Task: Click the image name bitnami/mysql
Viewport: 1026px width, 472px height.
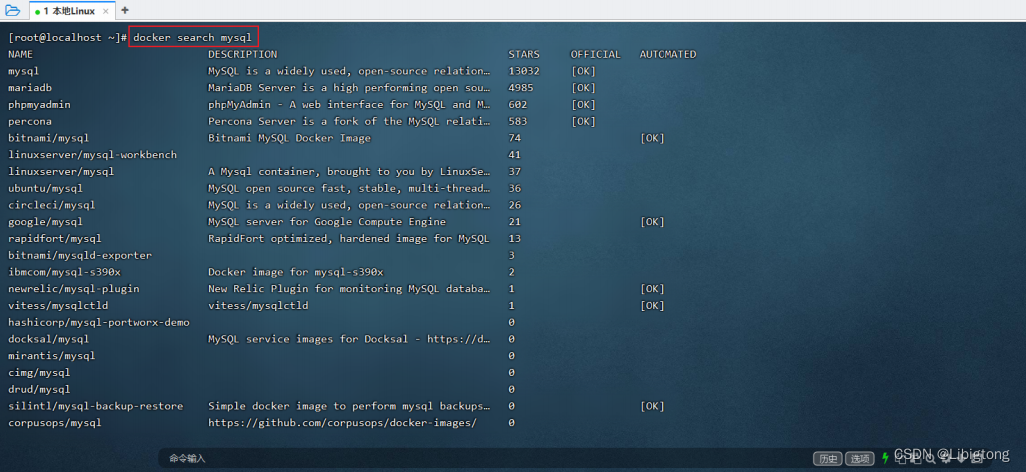Action: [x=48, y=138]
